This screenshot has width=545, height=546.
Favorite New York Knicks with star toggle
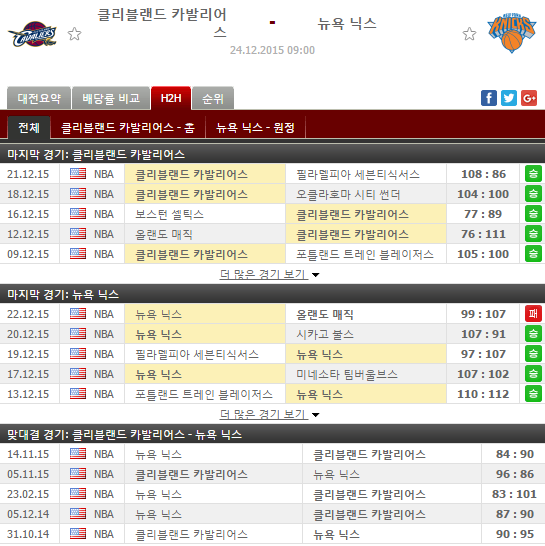point(469,34)
